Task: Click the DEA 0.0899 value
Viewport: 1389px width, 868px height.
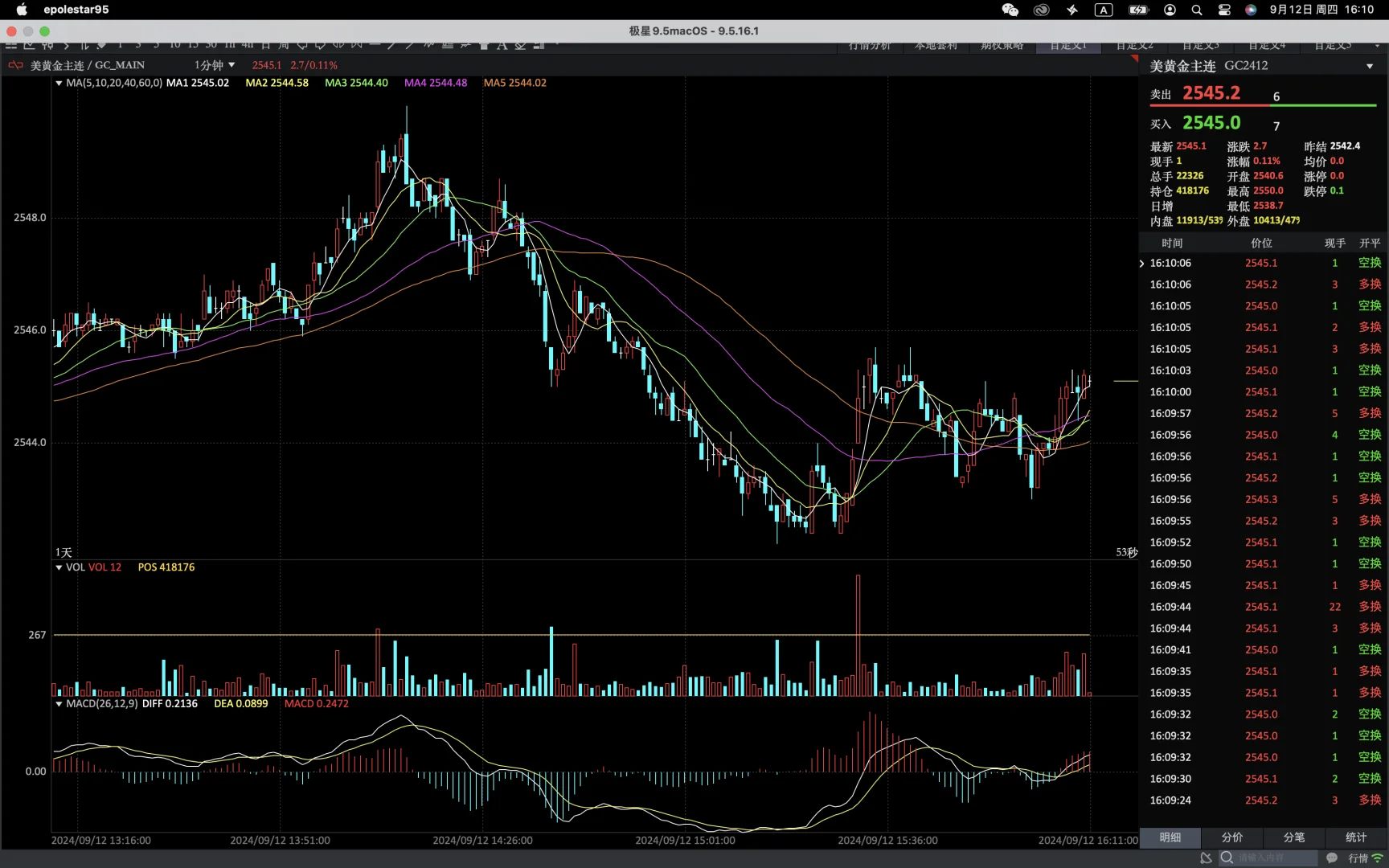Action: 240,704
